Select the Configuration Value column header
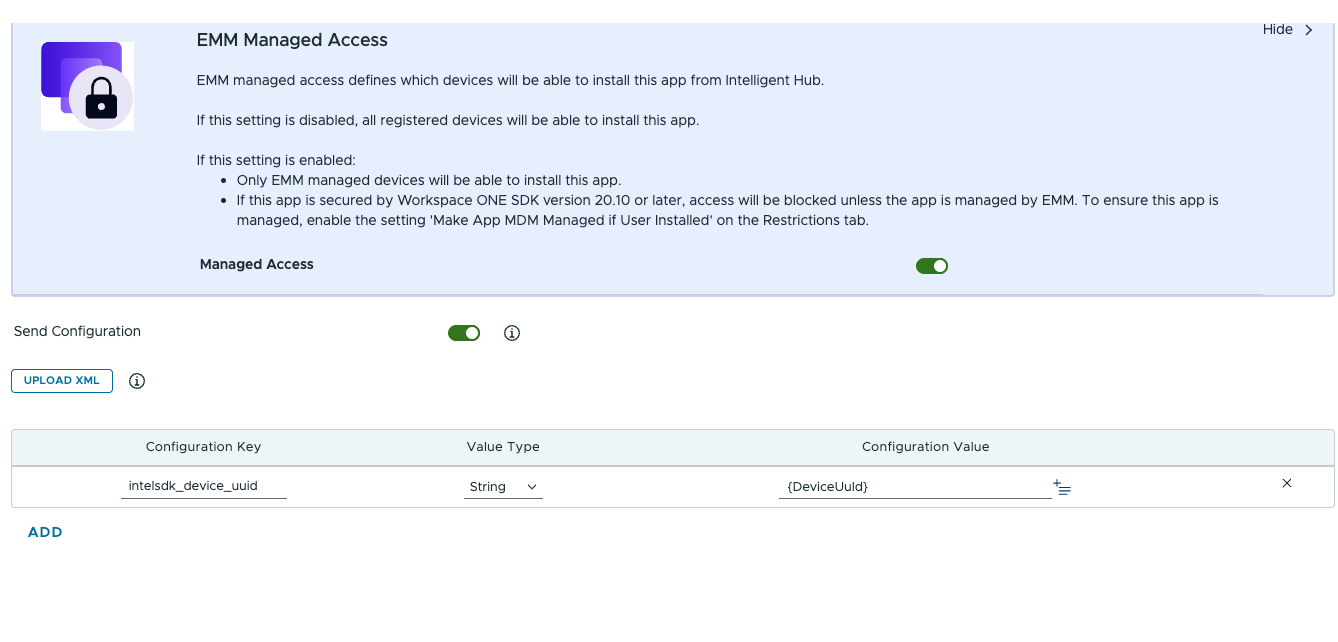Screen dimensions: 1338x642 pos(925,447)
